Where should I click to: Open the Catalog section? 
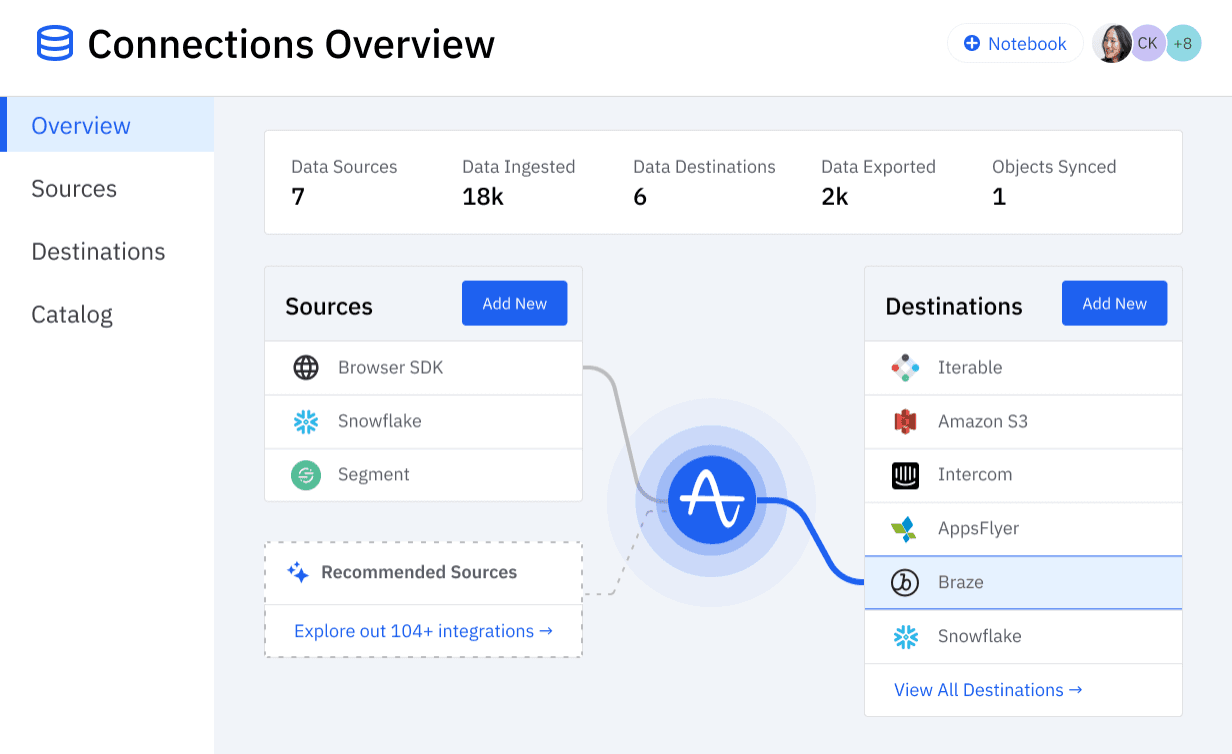click(71, 314)
